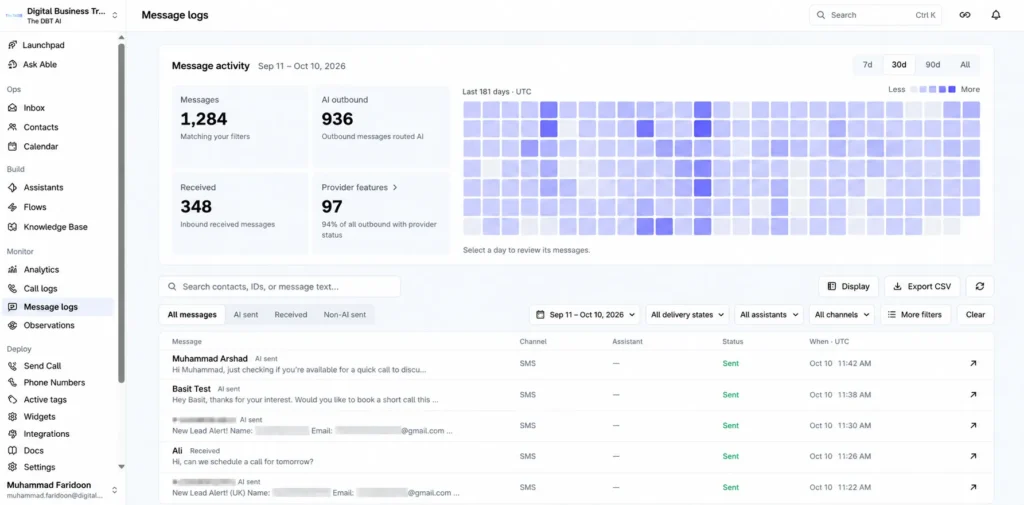The width and height of the screenshot is (1024, 505).
Task: Select the All time range
Action: 965,65
